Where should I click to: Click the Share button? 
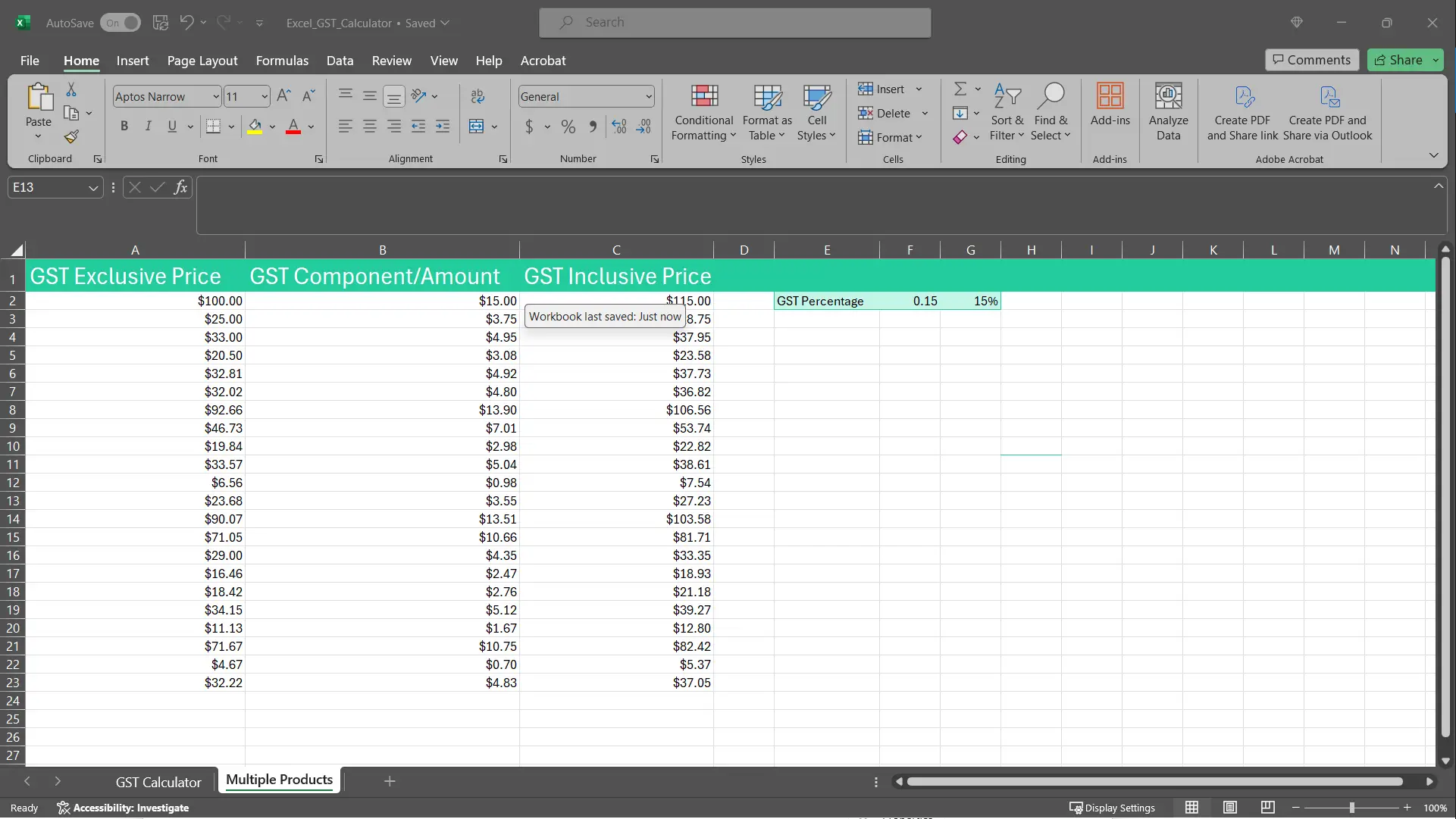tap(1398, 60)
